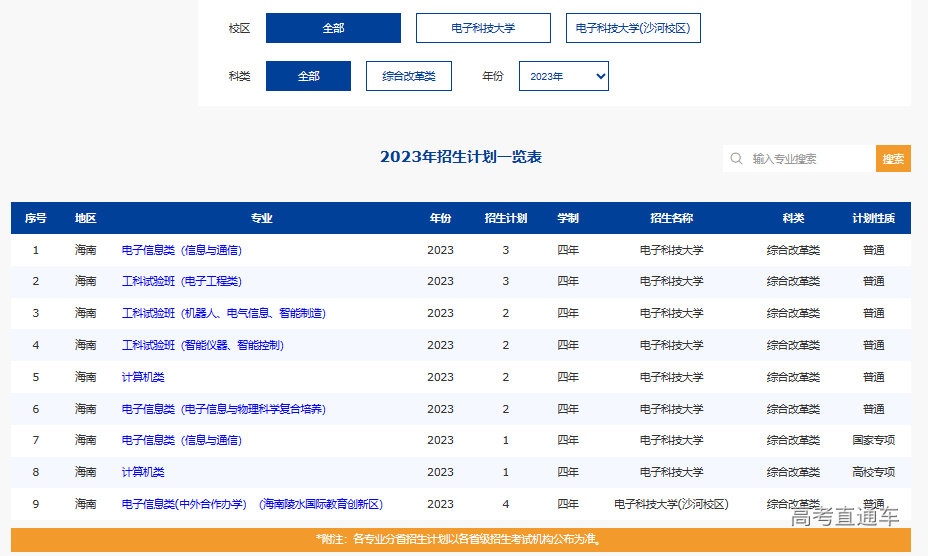Click the 计划性质 column header
This screenshot has width=928, height=556.
[874, 218]
